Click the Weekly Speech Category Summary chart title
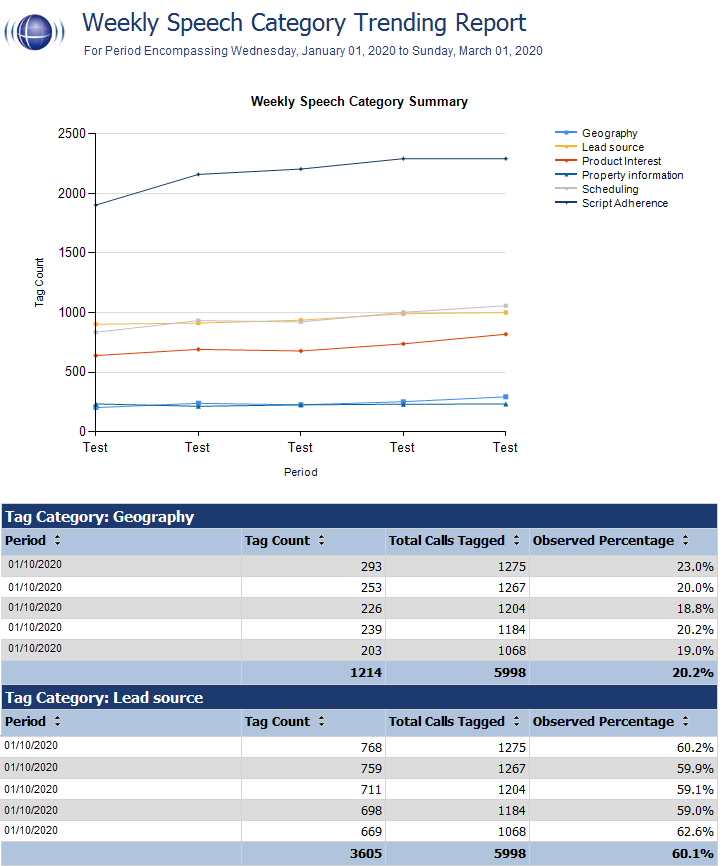Screen dimensions: 725x866 pos(359,102)
